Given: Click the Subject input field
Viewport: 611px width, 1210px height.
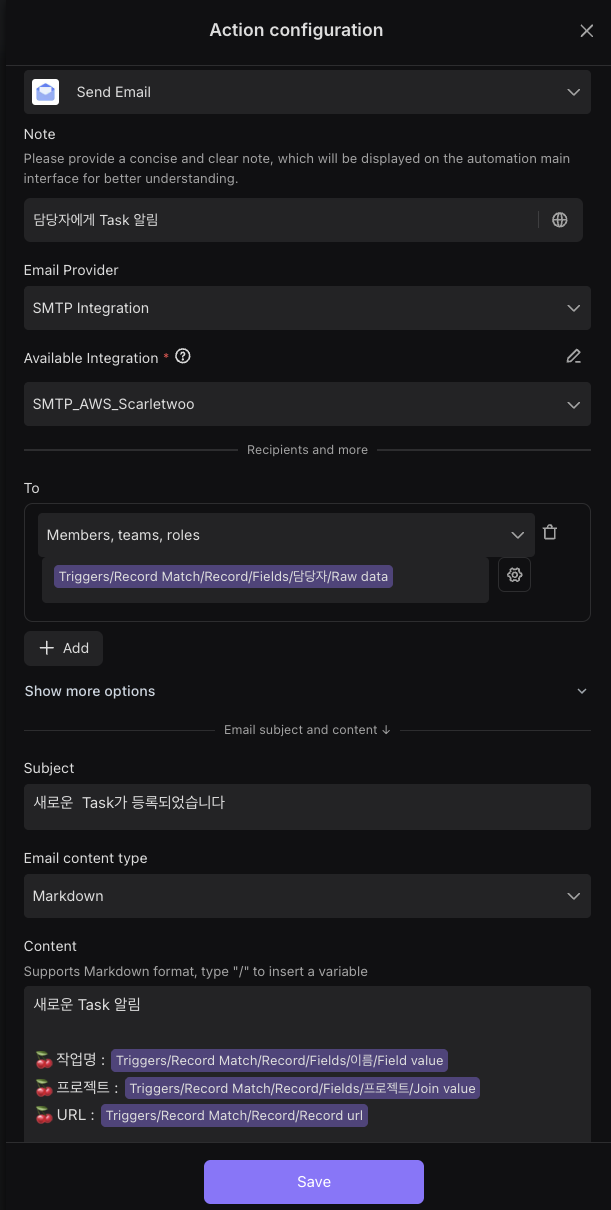Looking at the screenshot, I should coord(306,806).
